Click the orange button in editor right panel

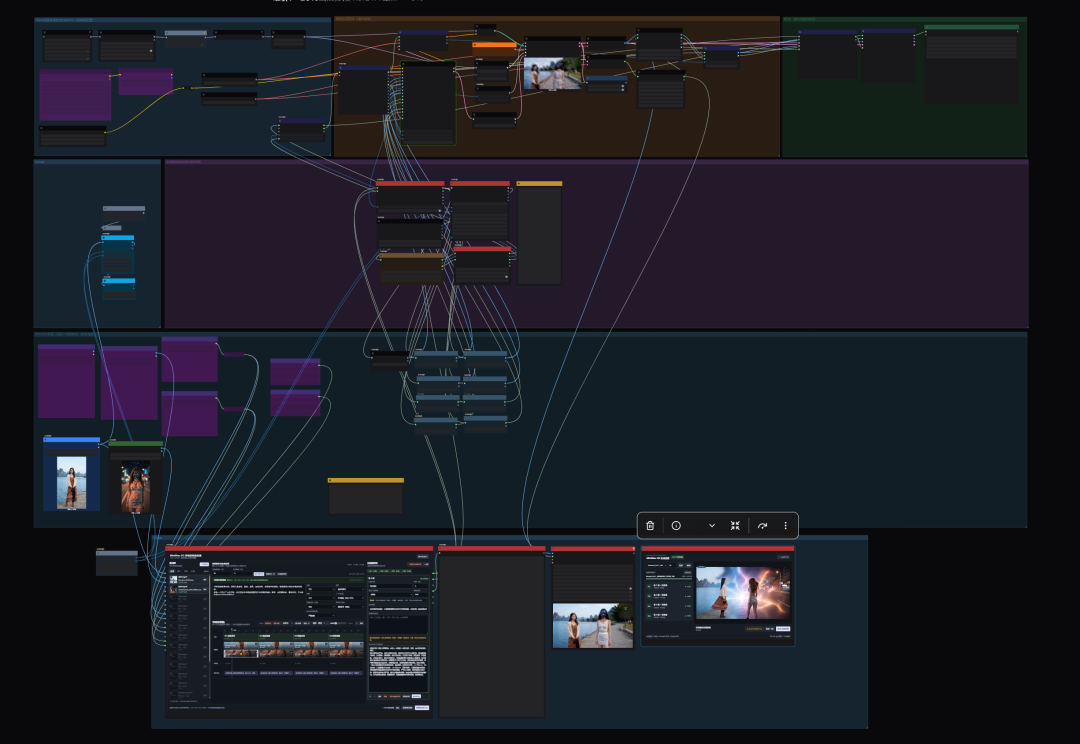point(415,564)
